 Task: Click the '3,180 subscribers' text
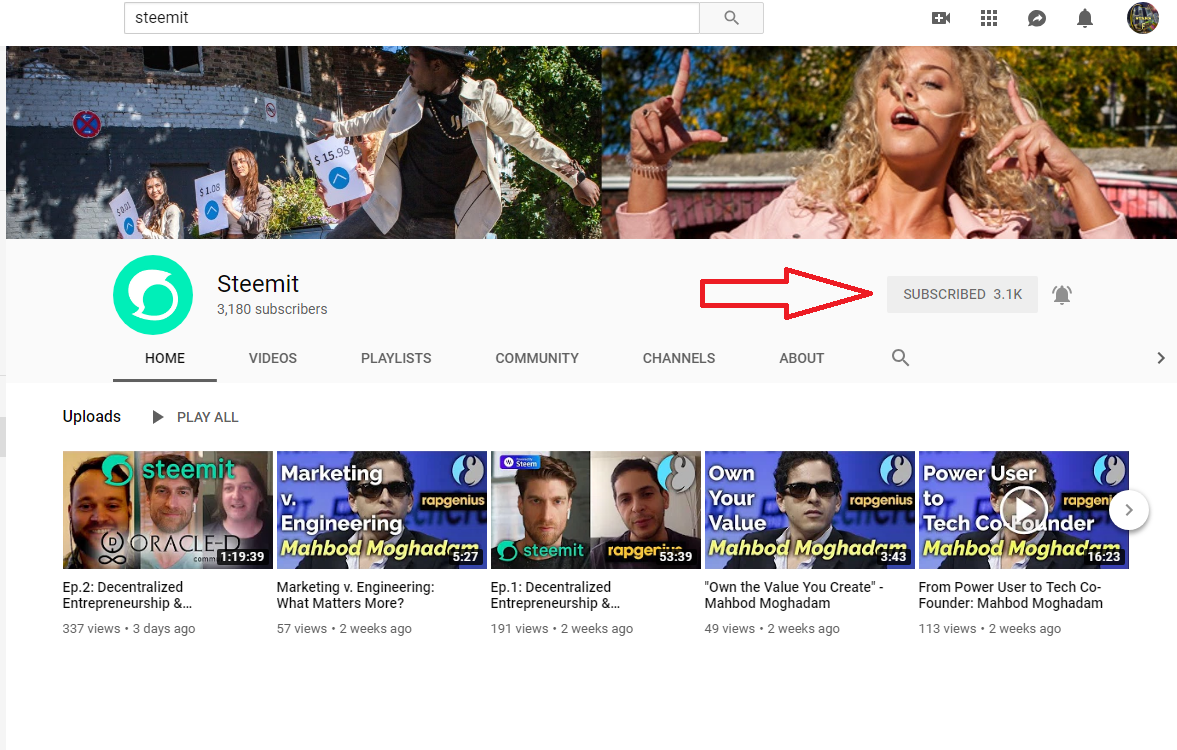click(272, 309)
